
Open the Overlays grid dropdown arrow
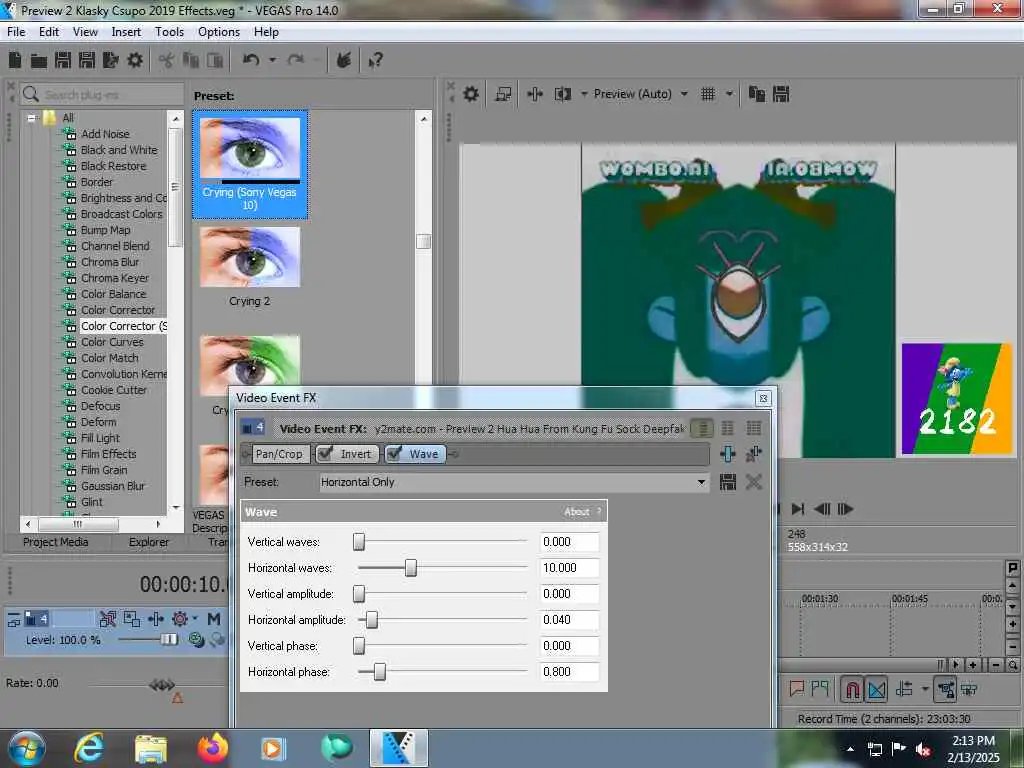click(729, 94)
